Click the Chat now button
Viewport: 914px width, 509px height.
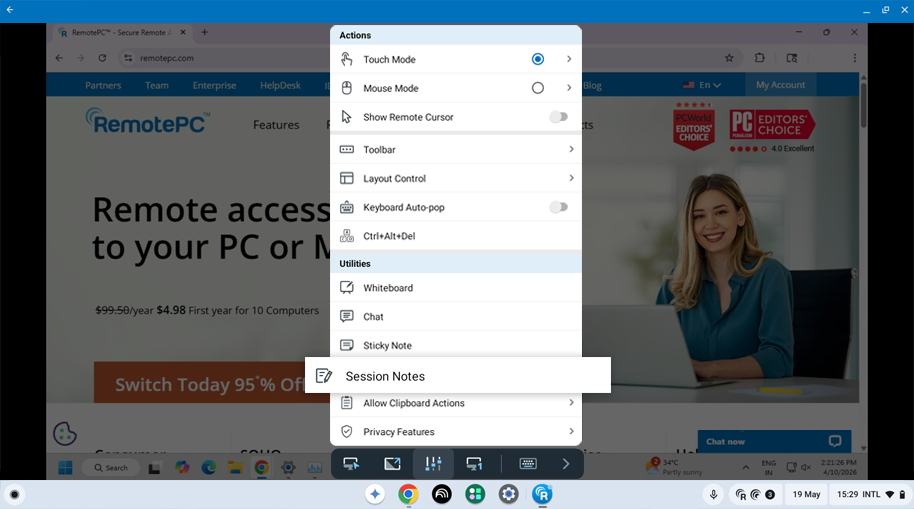click(774, 441)
